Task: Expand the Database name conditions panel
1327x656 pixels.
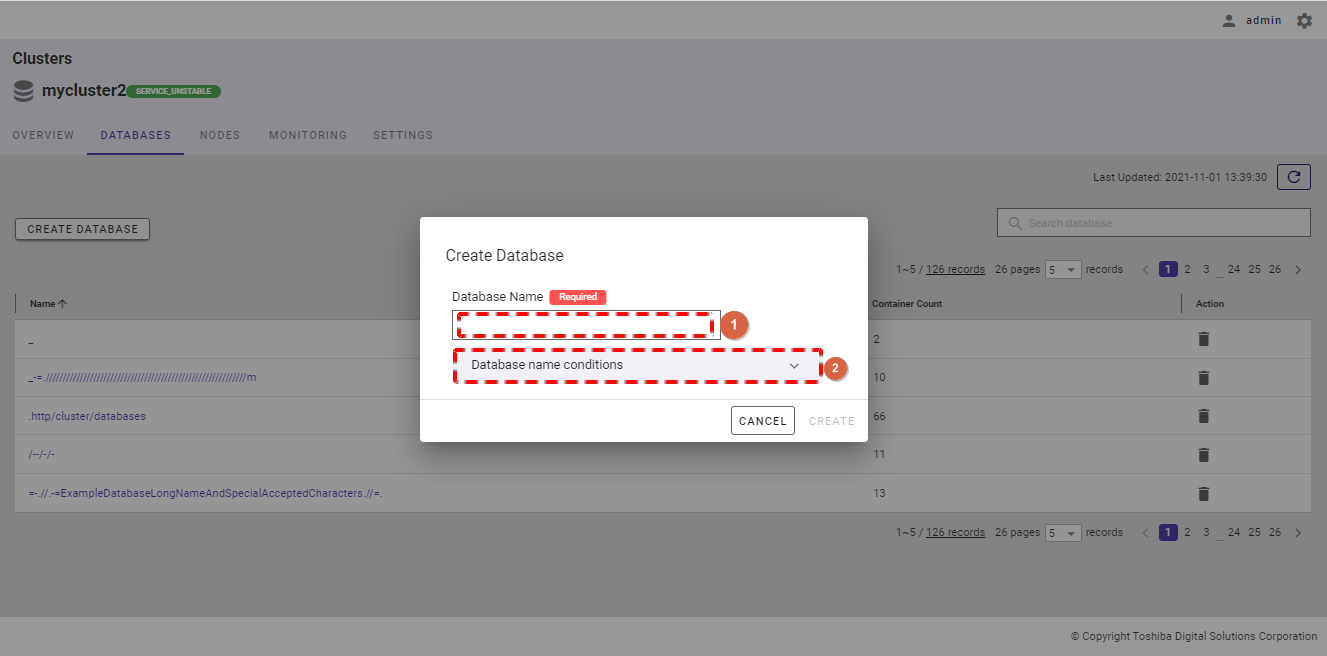Action: [636, 366]
